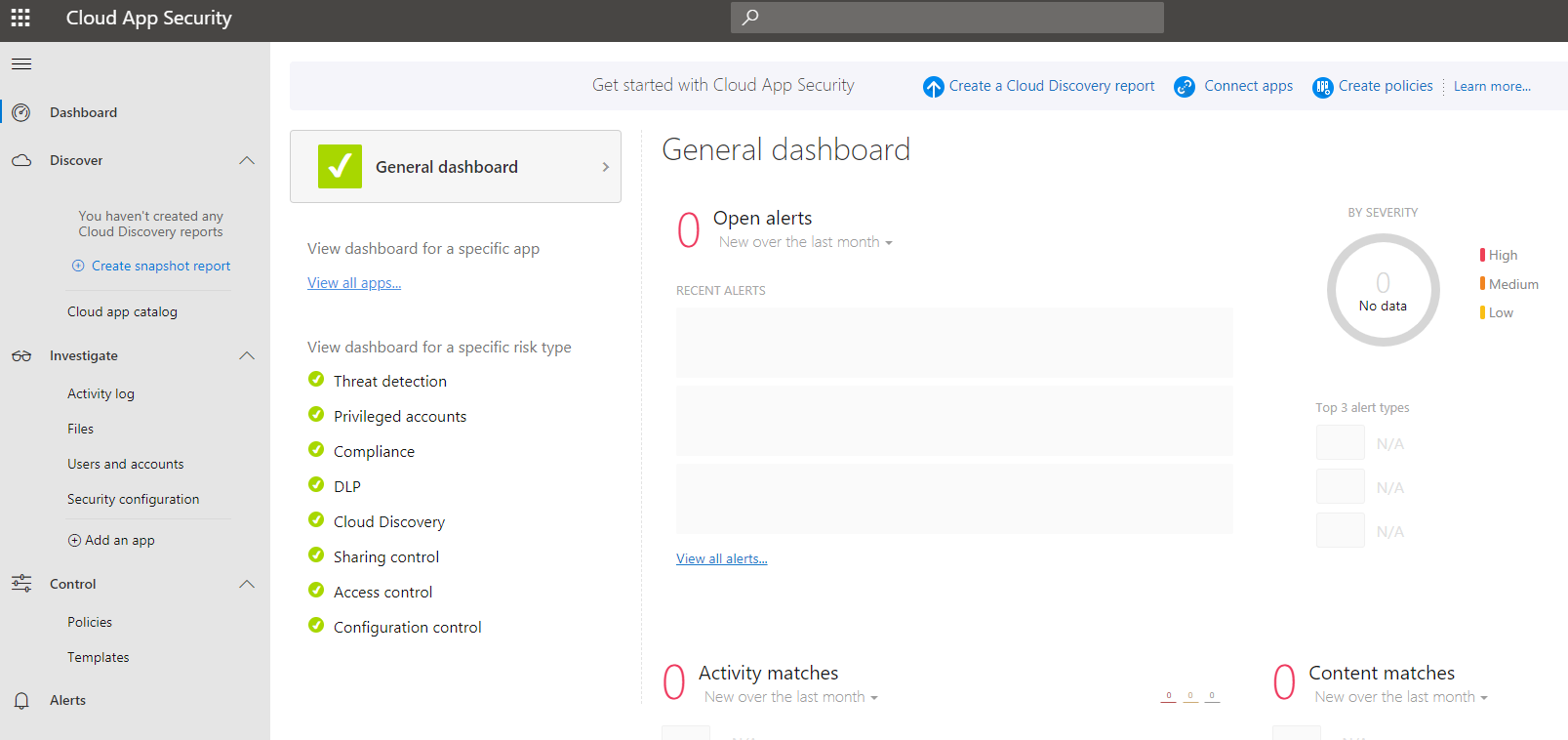This screenshot has height=740, width=1568.
Task: Click the General dashboard chevron arrow
Action: point(606,167)
